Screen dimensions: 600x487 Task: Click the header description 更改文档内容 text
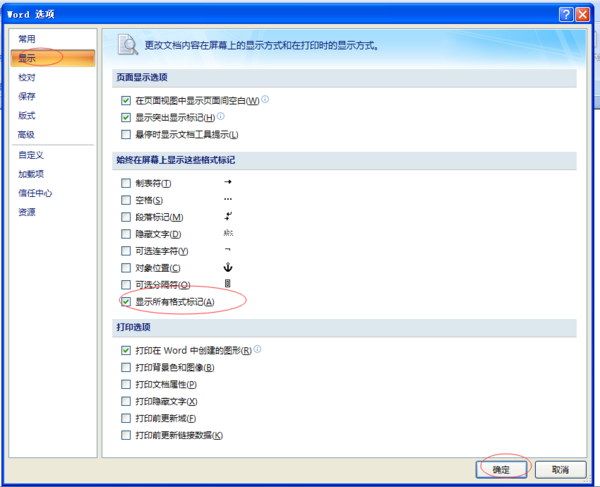(x=261, y=46)
